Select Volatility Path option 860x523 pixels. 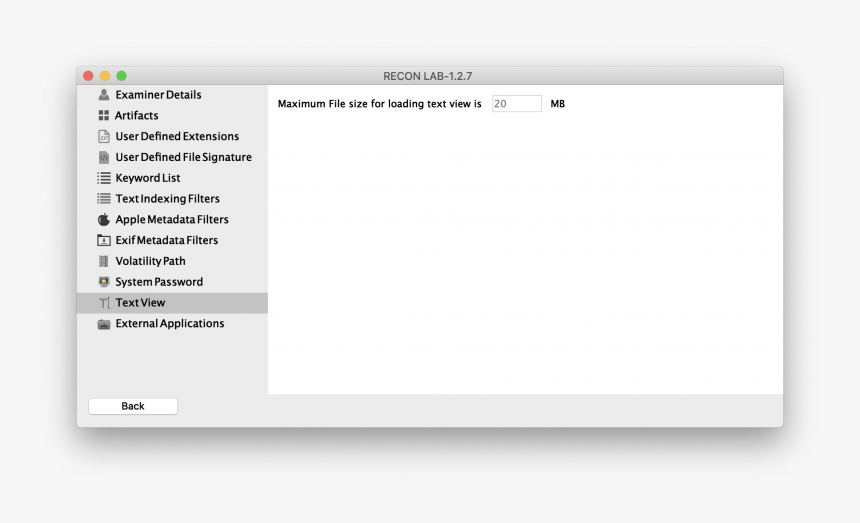point(172,262)
